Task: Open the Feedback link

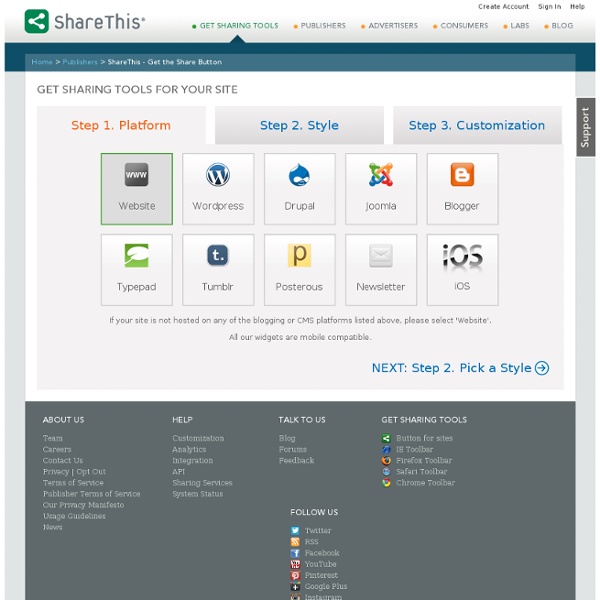Action: click(x=297, y=460)
